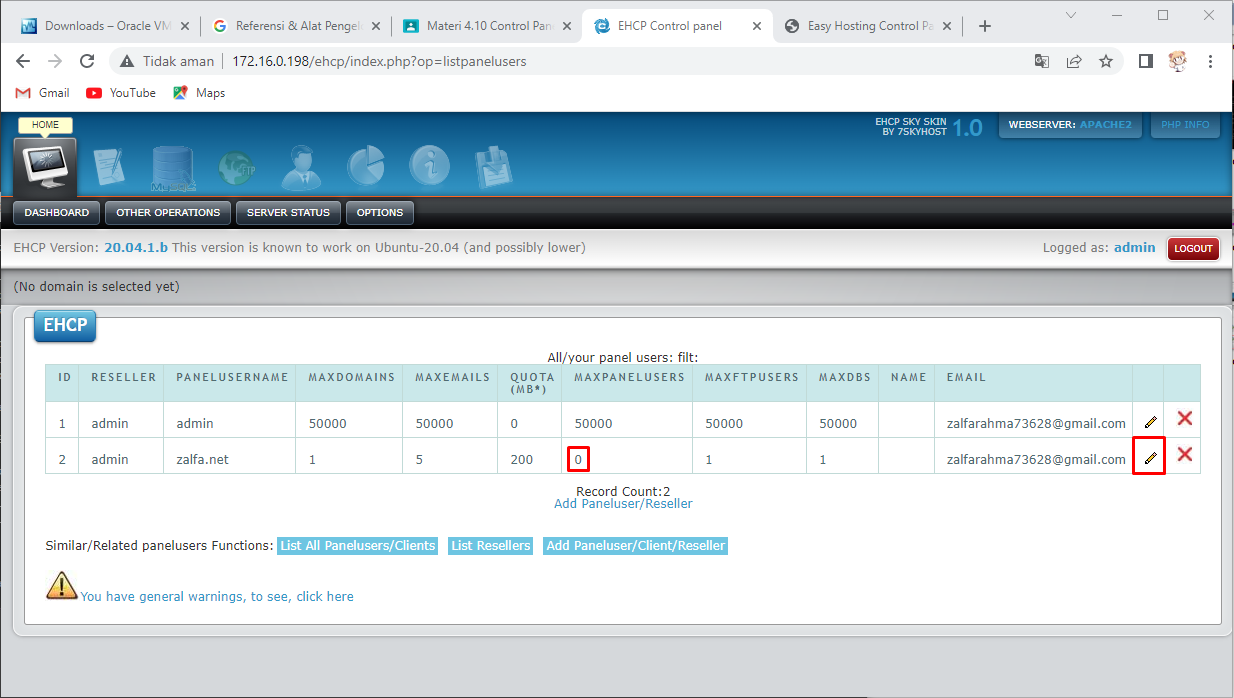Open the SERVER STATUS menu button
Viewport: 1234px width, 698px height.
(x=288, y=212)
